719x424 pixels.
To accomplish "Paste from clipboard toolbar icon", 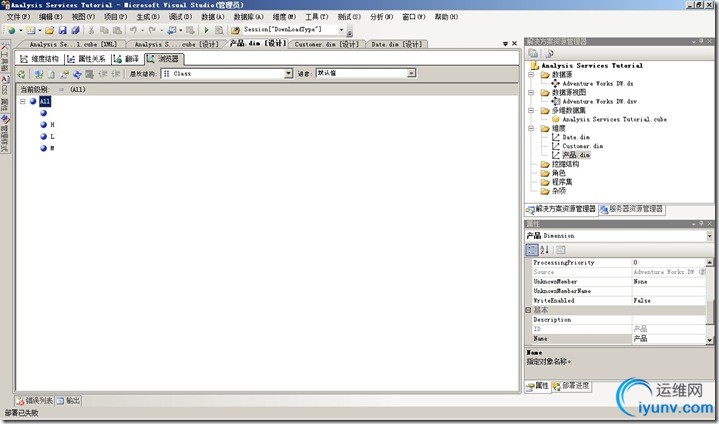I will click(x=117, y=30).
